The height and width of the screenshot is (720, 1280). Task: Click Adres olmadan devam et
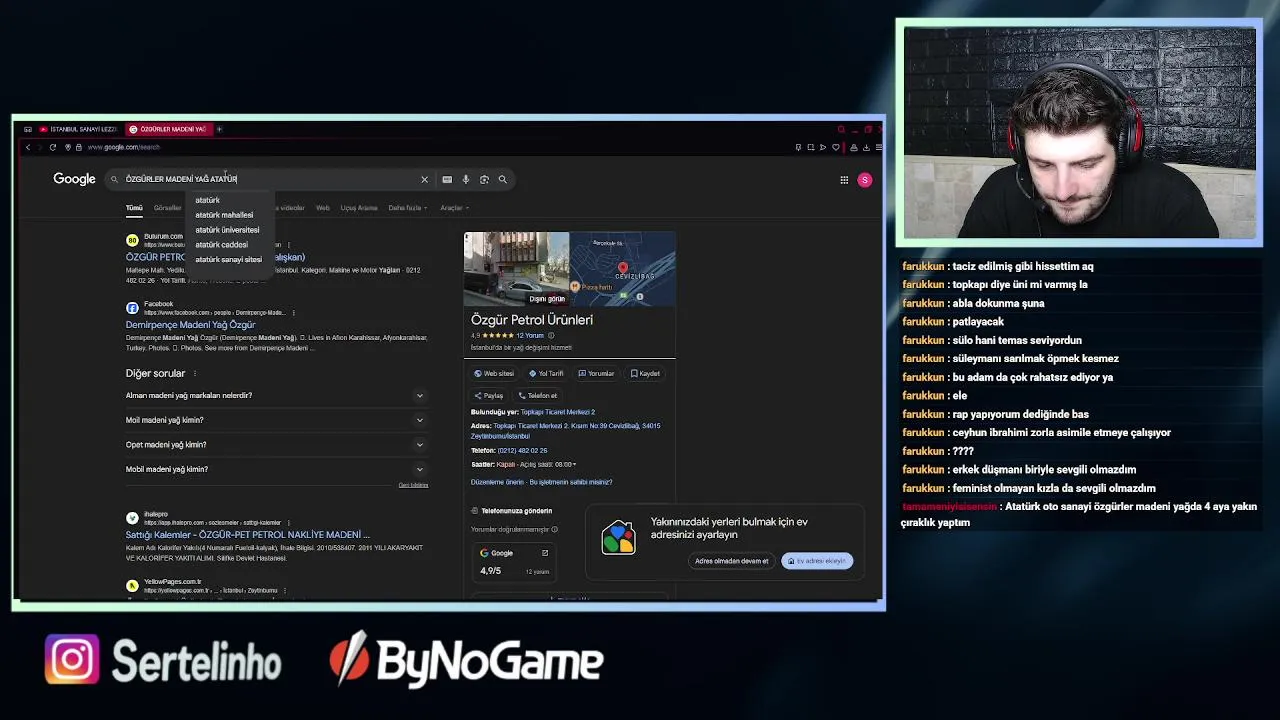tap(732, 561)
